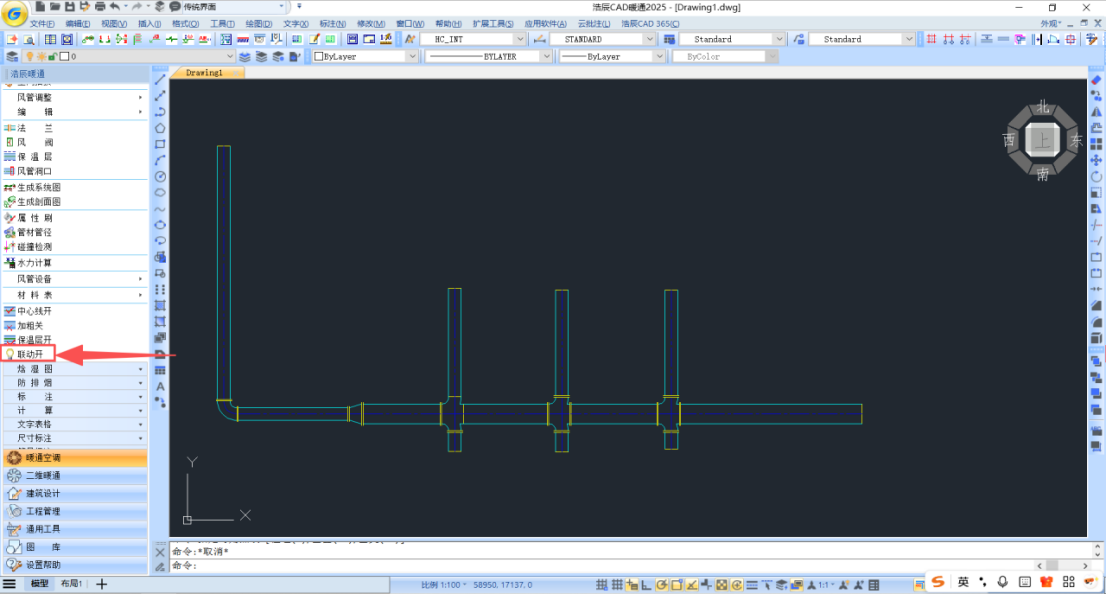Expand the 风管设备 submenu

(75, 279)
